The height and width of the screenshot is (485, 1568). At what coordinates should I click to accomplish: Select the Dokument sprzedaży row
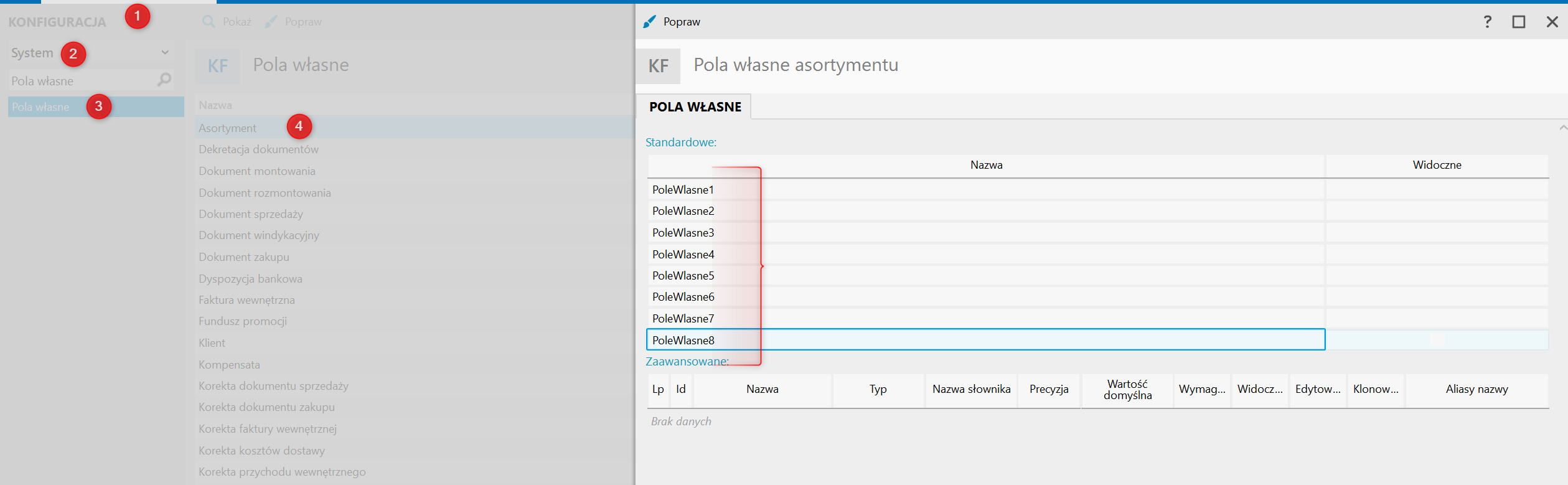[x=415, y=214]
